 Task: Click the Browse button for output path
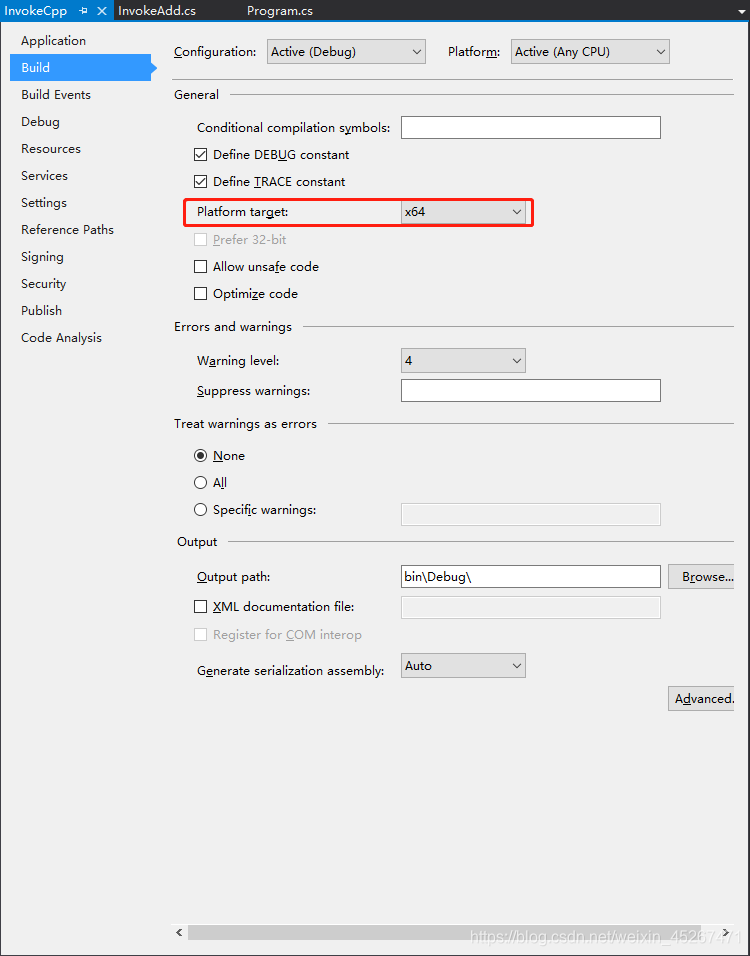coord(701,577)
